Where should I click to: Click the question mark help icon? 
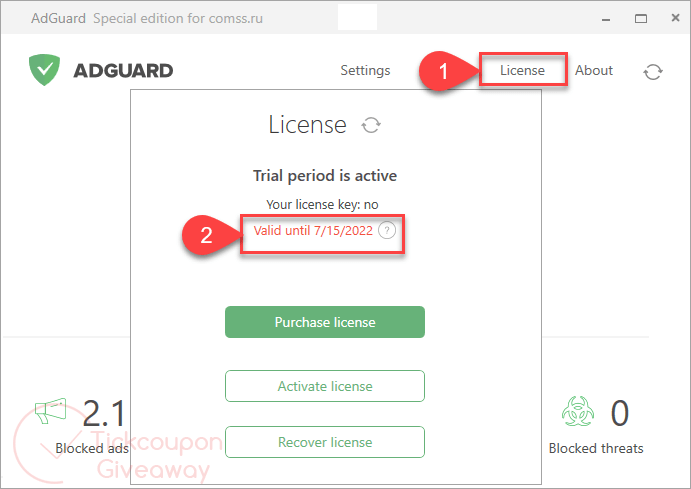tap(387, 230)
